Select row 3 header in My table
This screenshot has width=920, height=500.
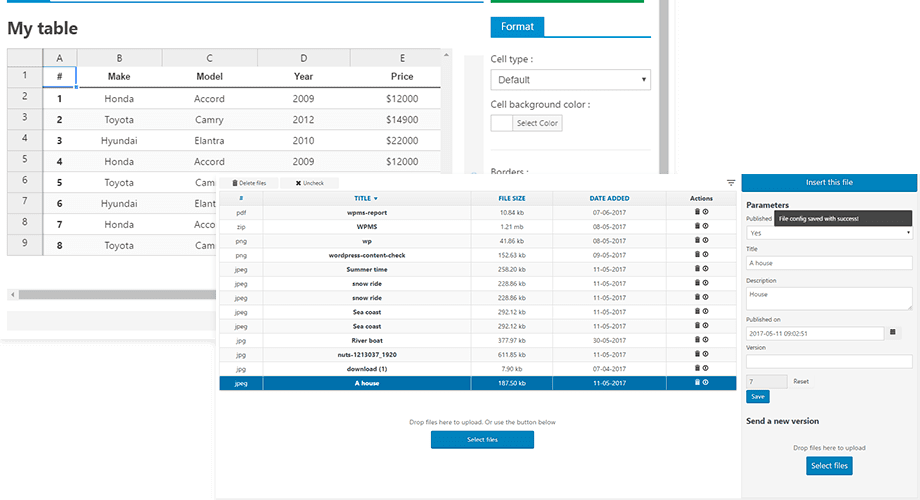(x=25, y=118)
